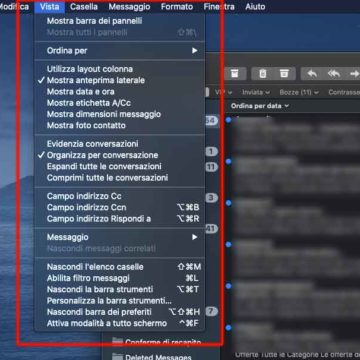Choose Espandi tutte le conversazioni
This screenshot has width=360, height=360.
click(x=120, y=167)
